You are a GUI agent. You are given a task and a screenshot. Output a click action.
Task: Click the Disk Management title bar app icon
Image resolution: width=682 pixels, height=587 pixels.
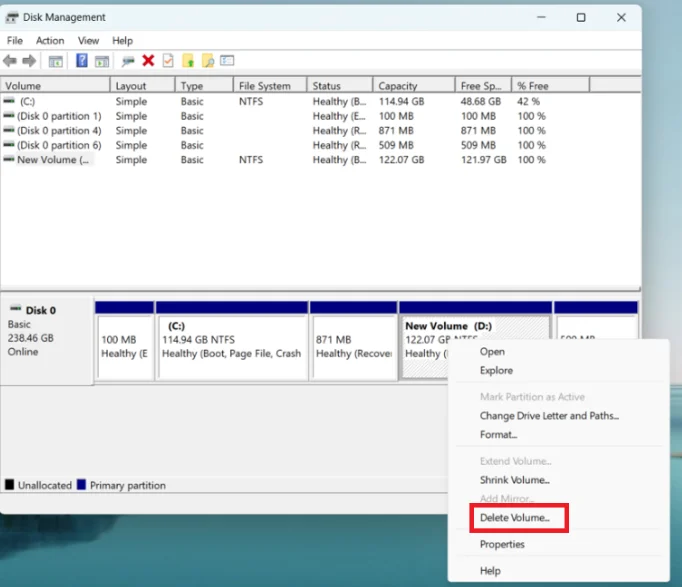[12, 17]
